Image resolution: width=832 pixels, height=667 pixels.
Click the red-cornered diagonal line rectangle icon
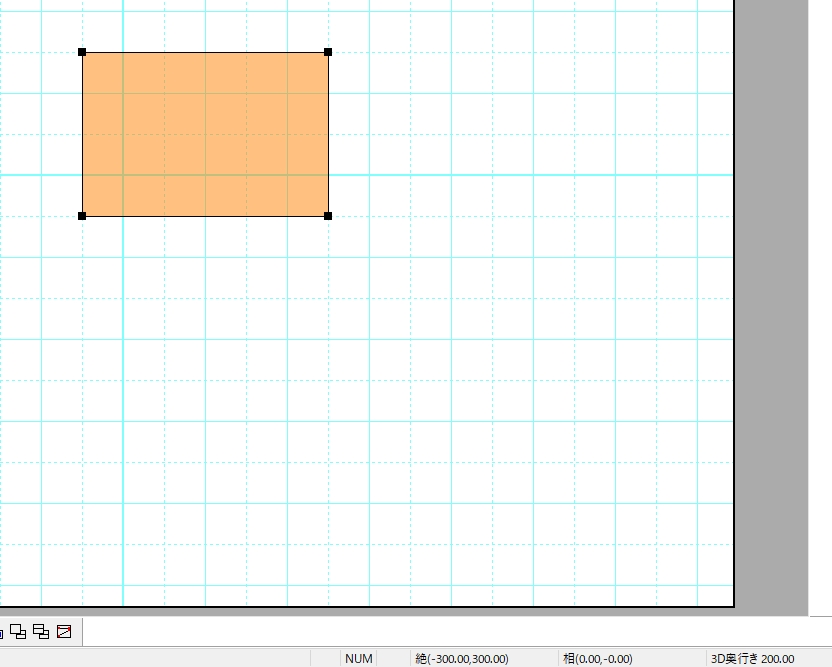coord(64,631)
